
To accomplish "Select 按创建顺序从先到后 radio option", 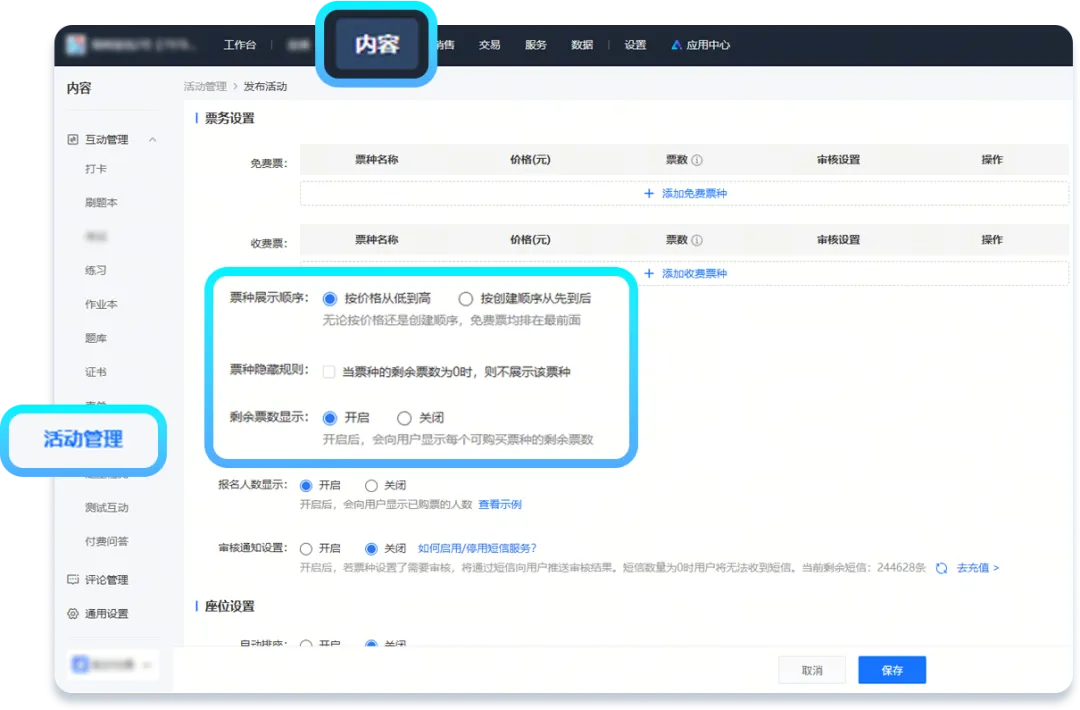I will (x=465, y=298).
